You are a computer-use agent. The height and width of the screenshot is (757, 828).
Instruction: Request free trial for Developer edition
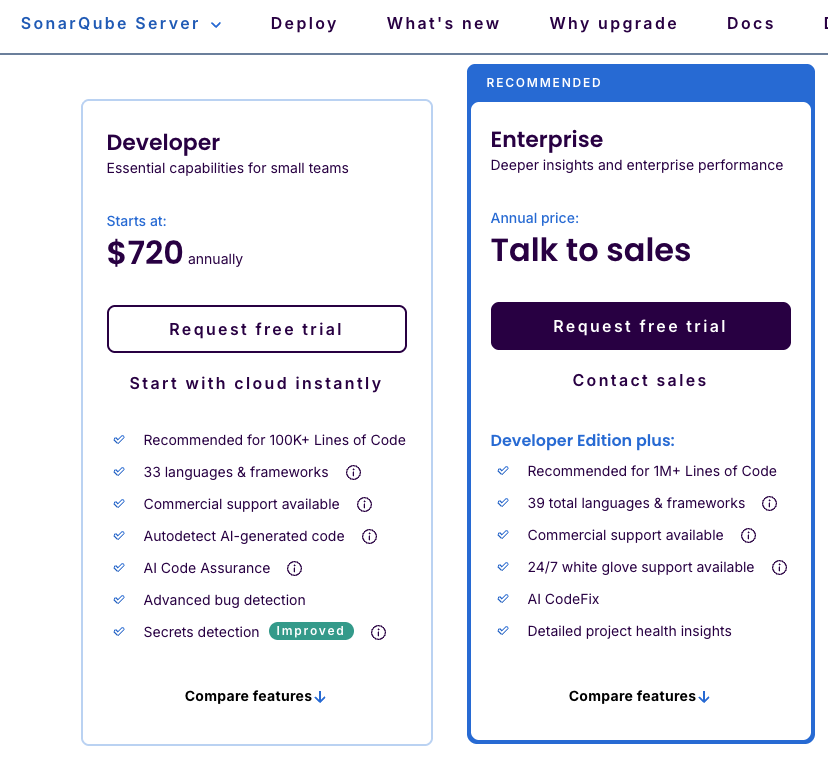coord(256,329)
